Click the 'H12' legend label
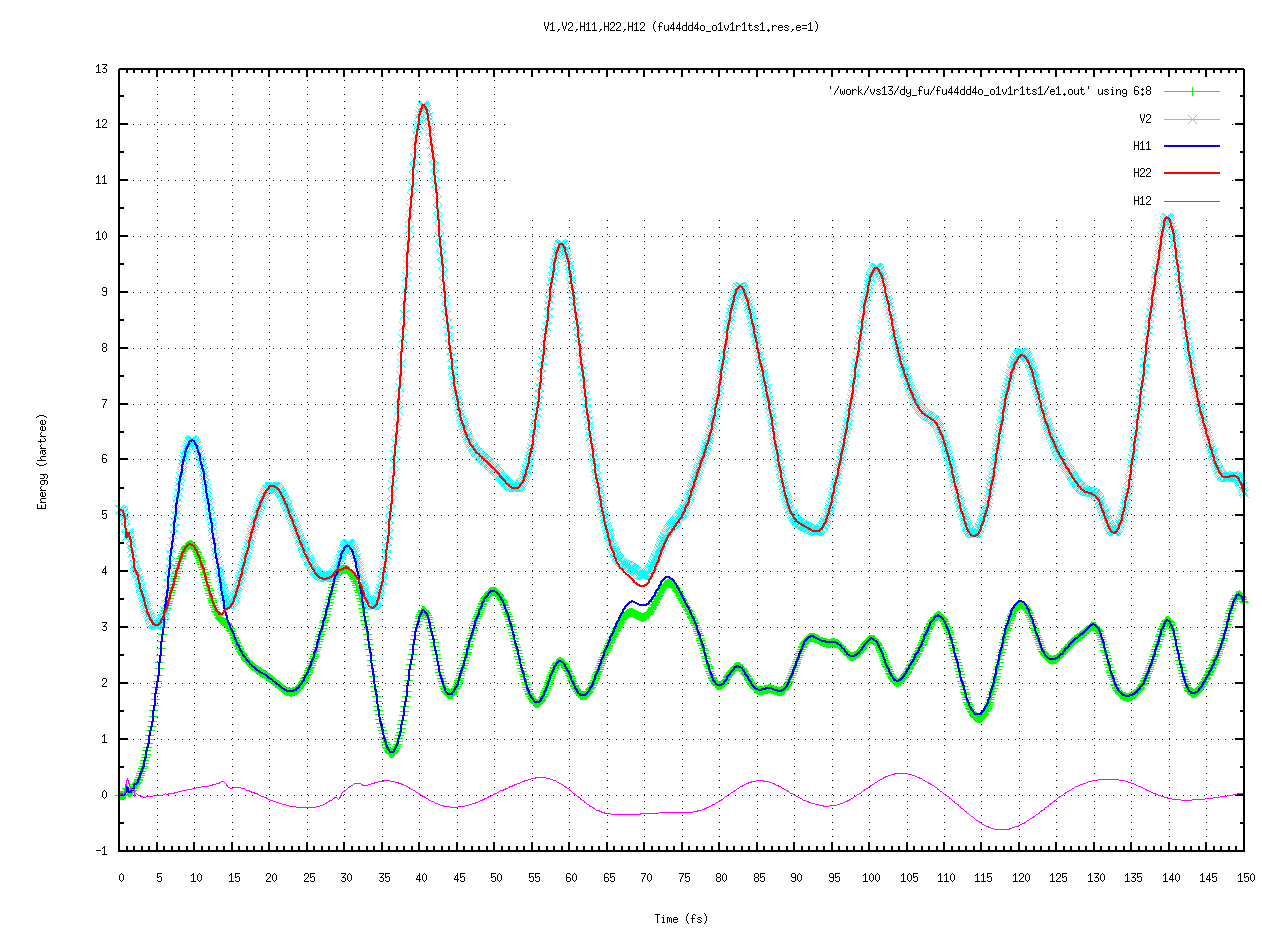Screen dimensions: 1262x935 1142,200
